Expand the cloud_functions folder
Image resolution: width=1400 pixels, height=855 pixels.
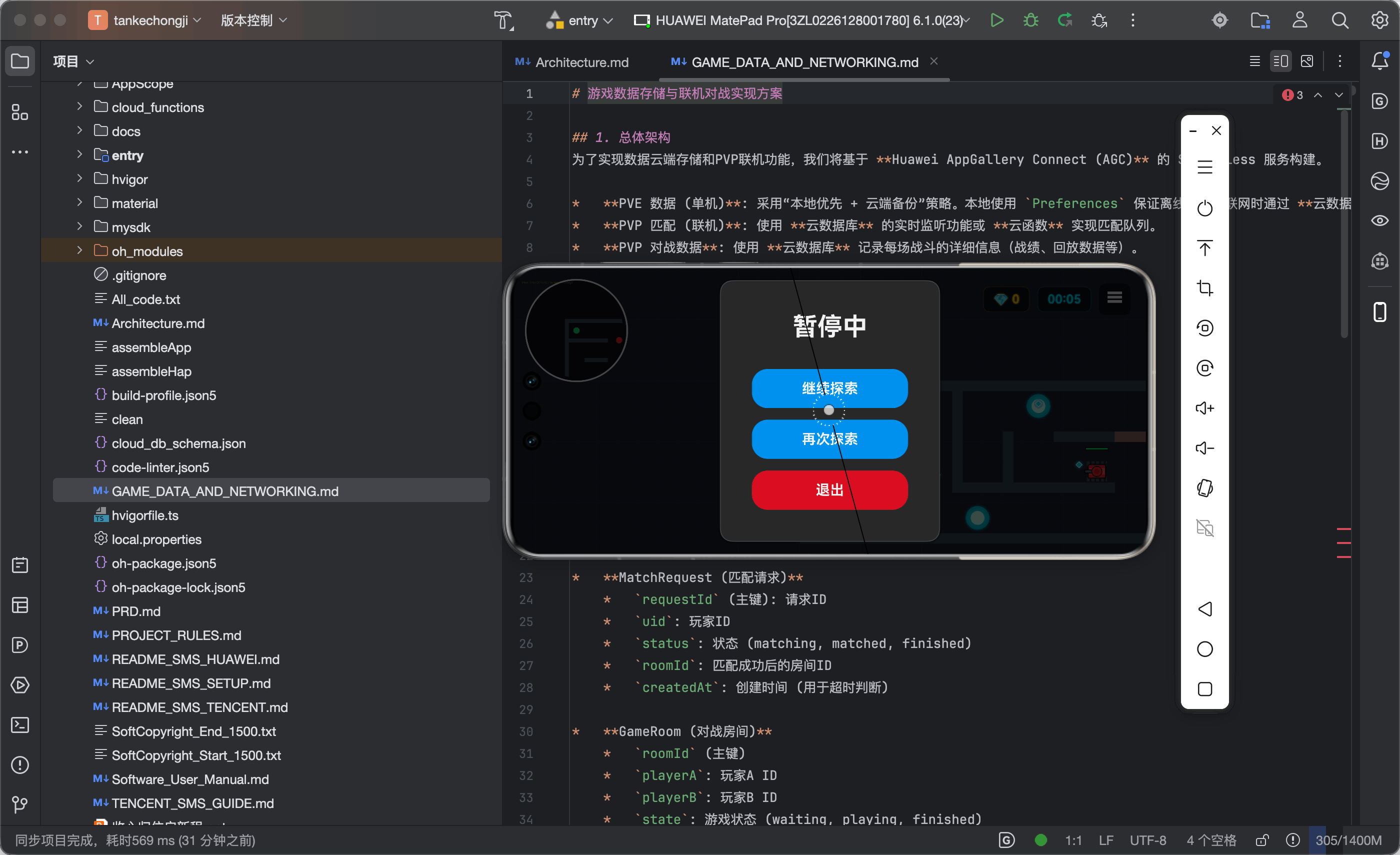point(79,106)
